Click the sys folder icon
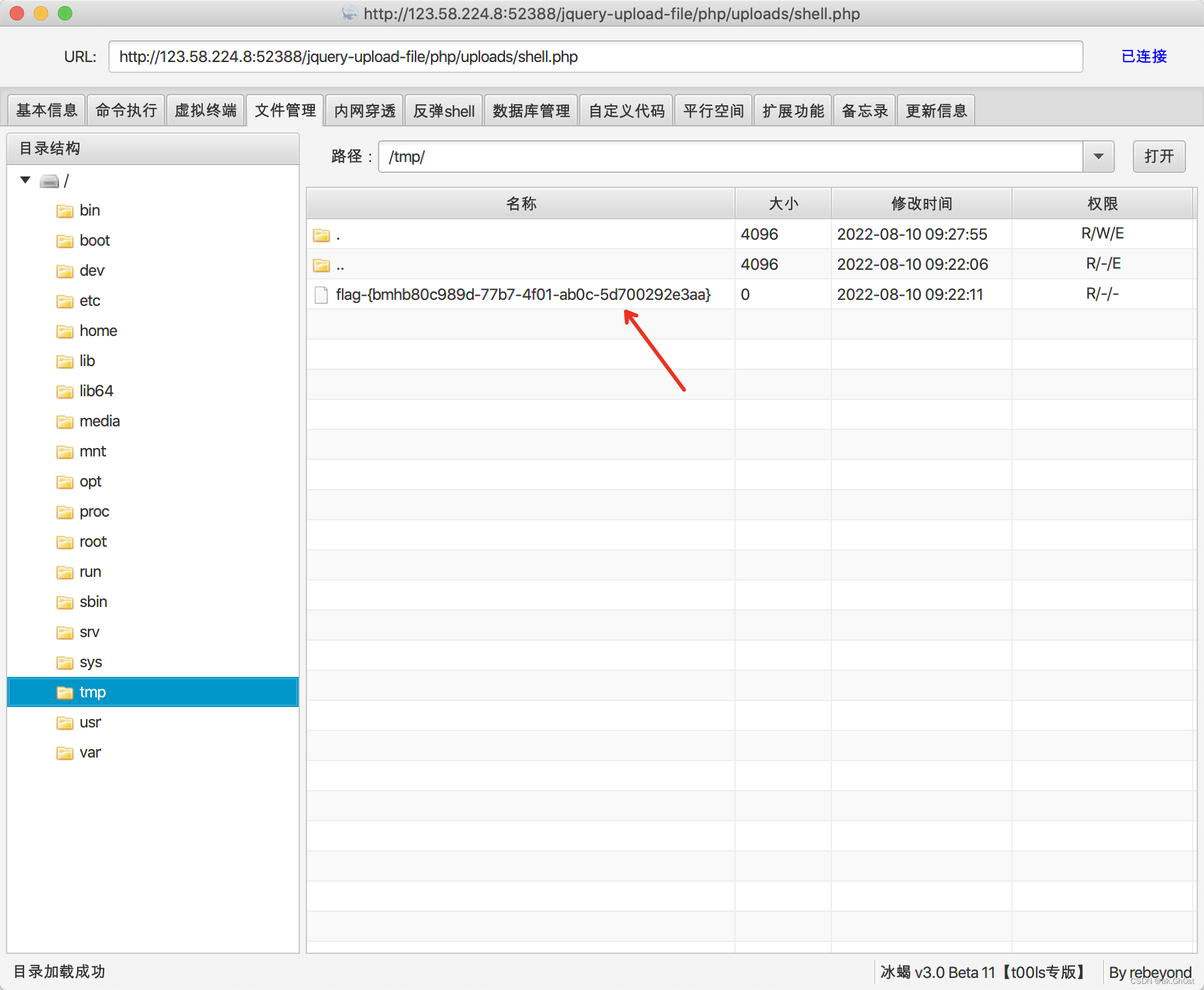Viewport: 1204px width, 990px height. [x=64, y=662]
